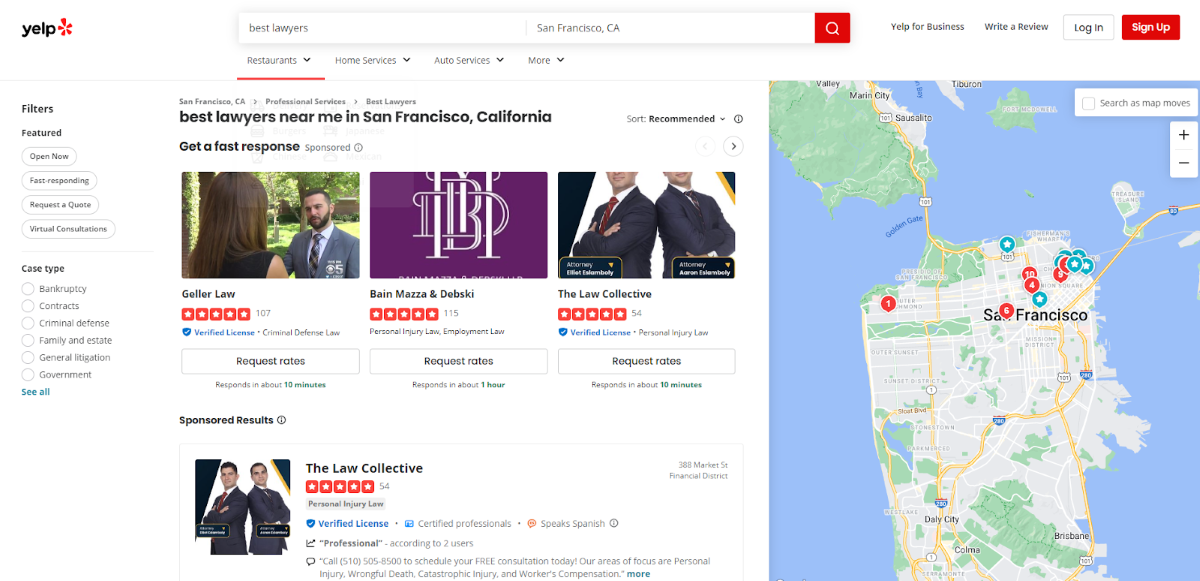Viewport: 1200px width, 581px height.
Task: Zoom in on the map
Action: click(1184, 135)
